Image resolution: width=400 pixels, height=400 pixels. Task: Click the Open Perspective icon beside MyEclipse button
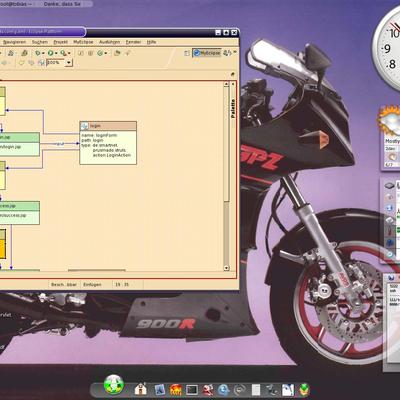tap(187, 53)
